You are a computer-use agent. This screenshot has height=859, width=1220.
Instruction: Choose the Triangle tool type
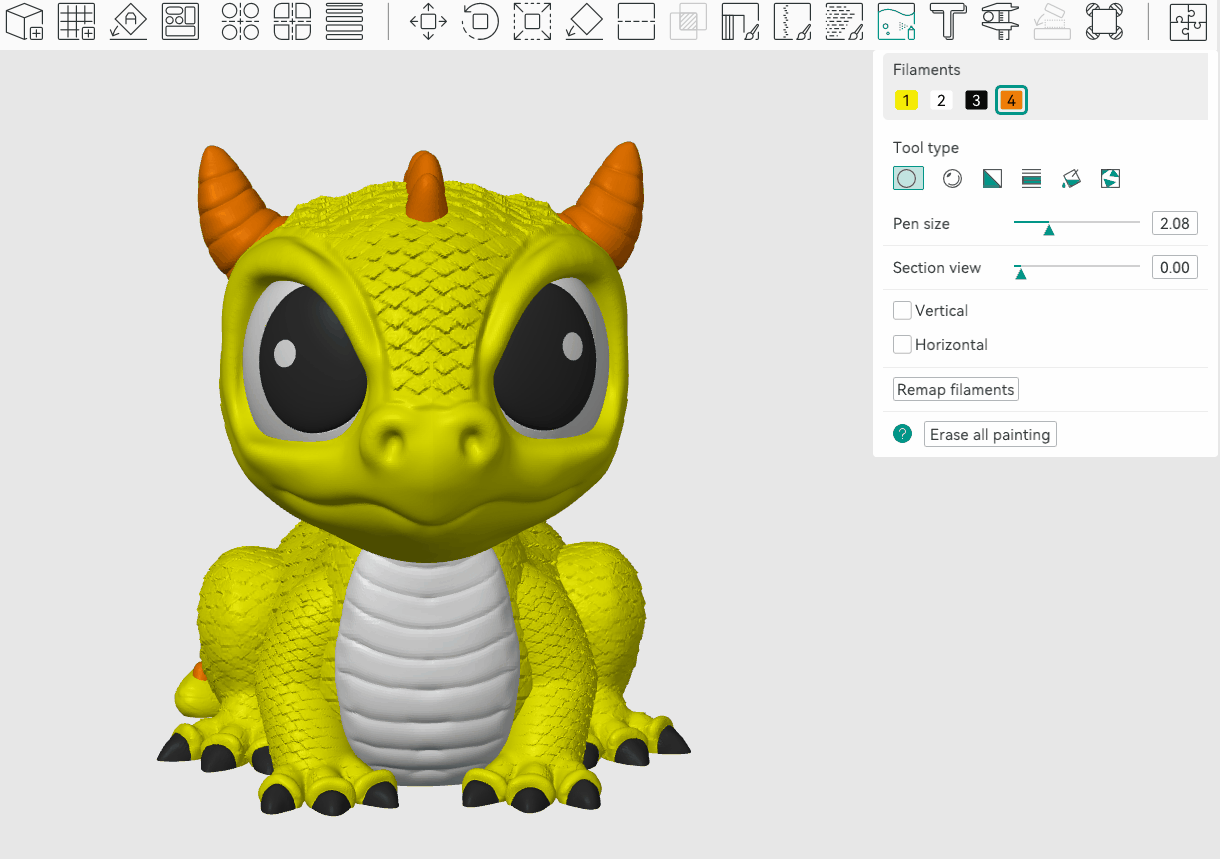992,179
